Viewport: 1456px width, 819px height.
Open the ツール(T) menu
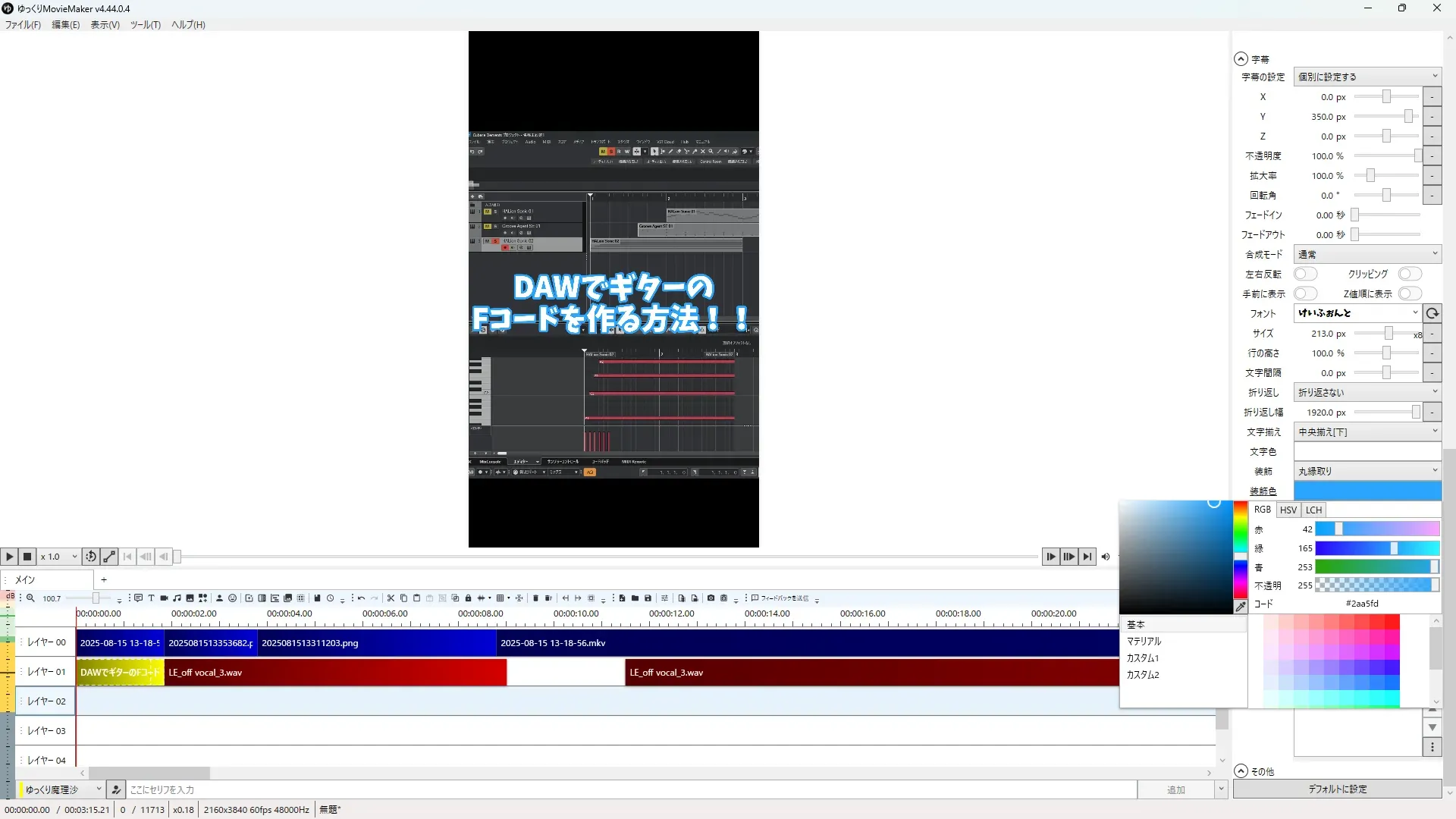tap(145, 25)
